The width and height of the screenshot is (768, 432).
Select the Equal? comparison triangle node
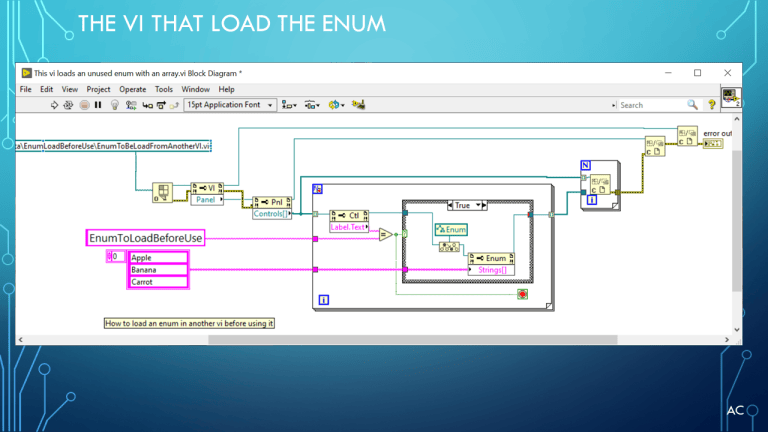[x=386, y=235]
